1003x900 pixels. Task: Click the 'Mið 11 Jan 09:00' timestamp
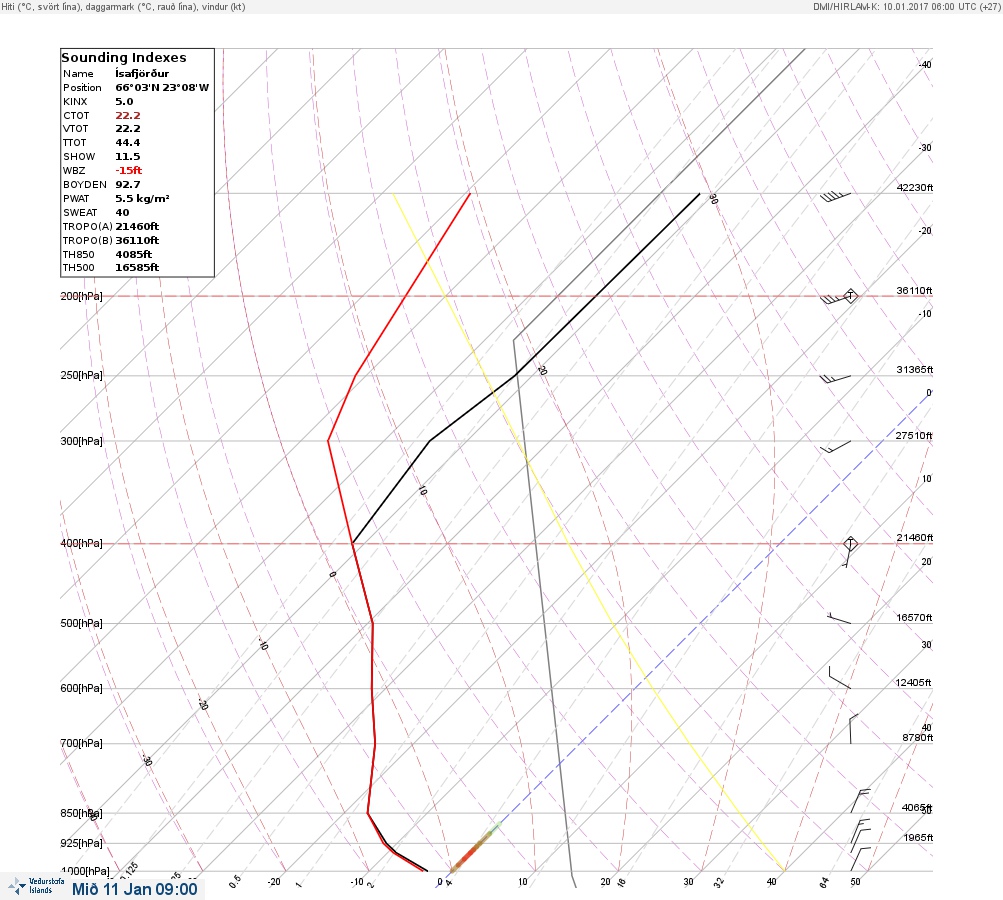pos(134,889)
